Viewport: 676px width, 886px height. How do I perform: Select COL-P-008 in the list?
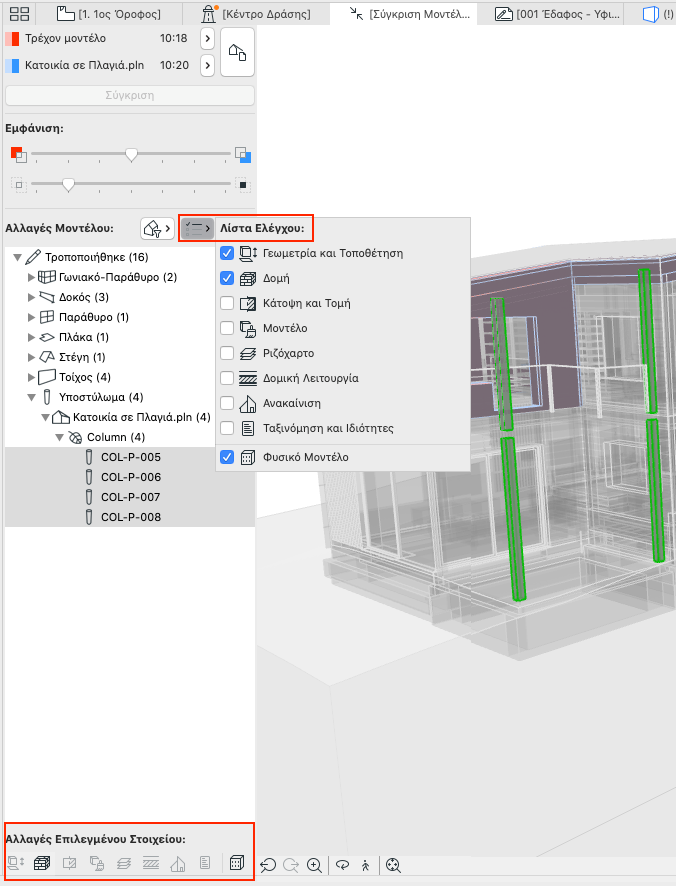[x=131, y=517]
